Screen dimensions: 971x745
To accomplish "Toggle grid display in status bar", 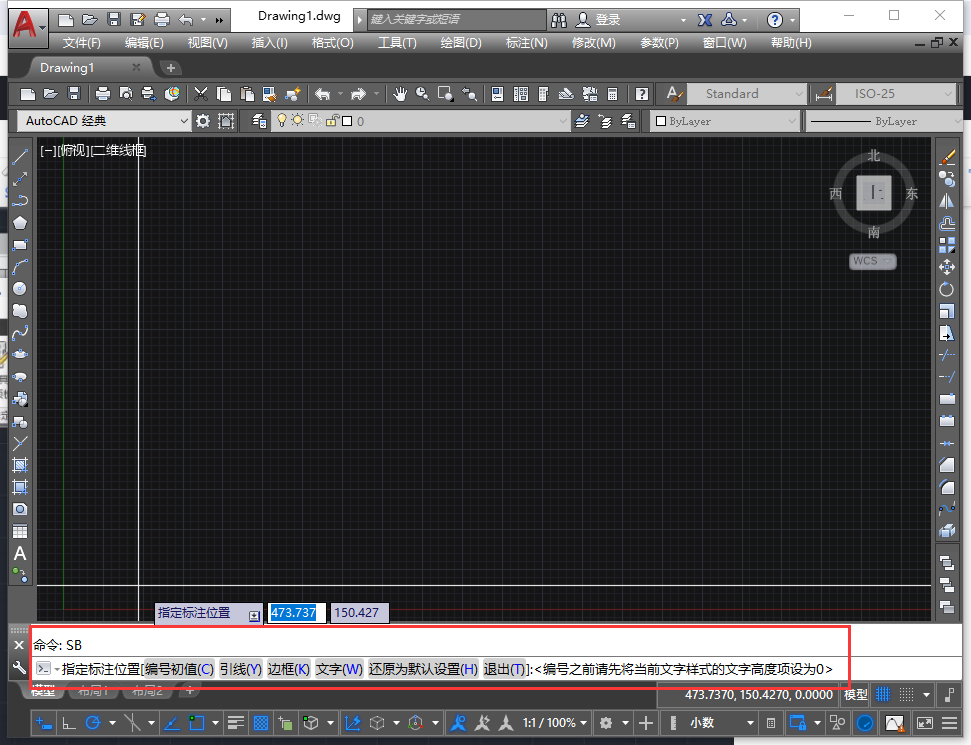I will (x=883, y=695).
